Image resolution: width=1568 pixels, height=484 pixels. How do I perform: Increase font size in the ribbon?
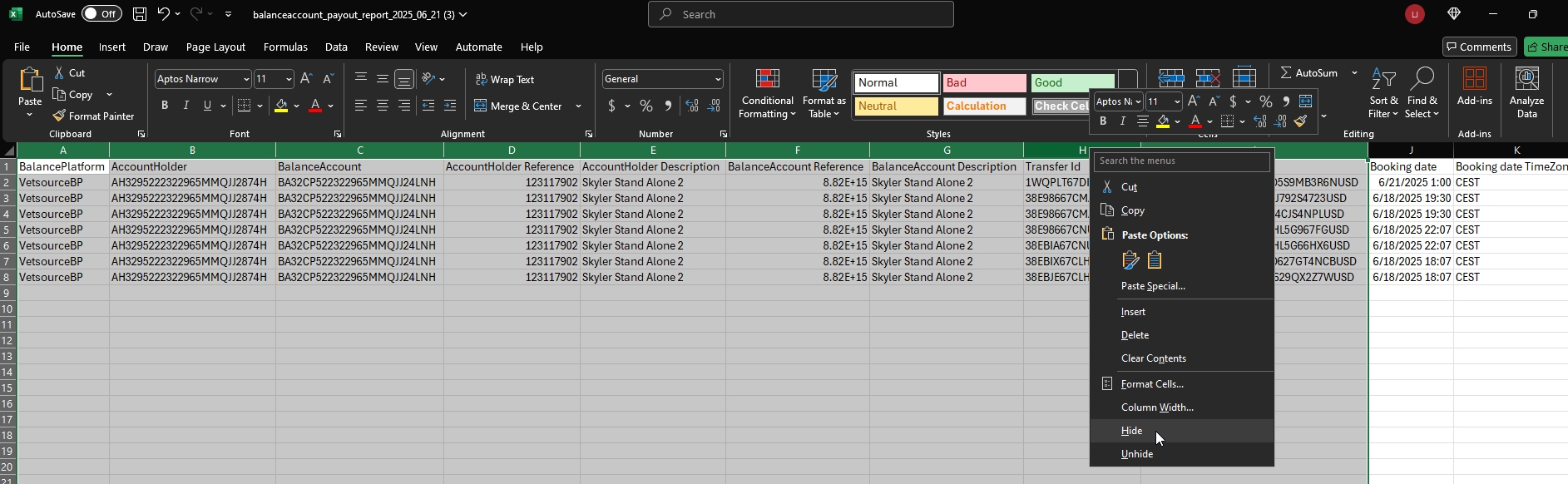pyautogui.click(x=306, y=79)
